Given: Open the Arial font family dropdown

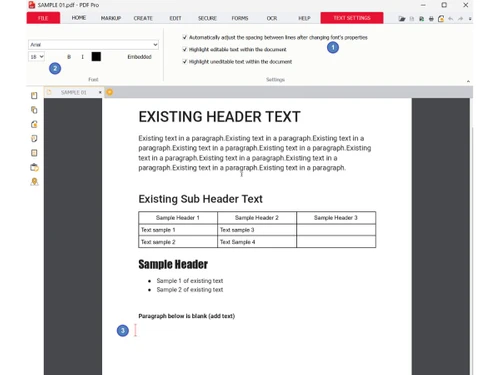Looking at the screenshot, I should click(x=93, y=45).
